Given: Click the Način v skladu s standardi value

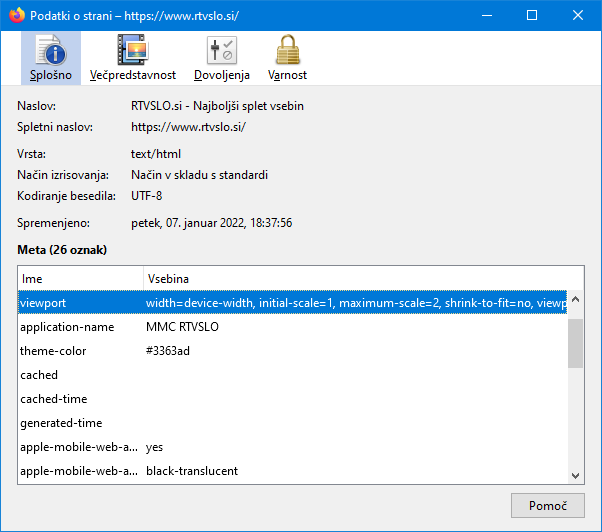Looking at the screenshot, I should click(200, 175).
